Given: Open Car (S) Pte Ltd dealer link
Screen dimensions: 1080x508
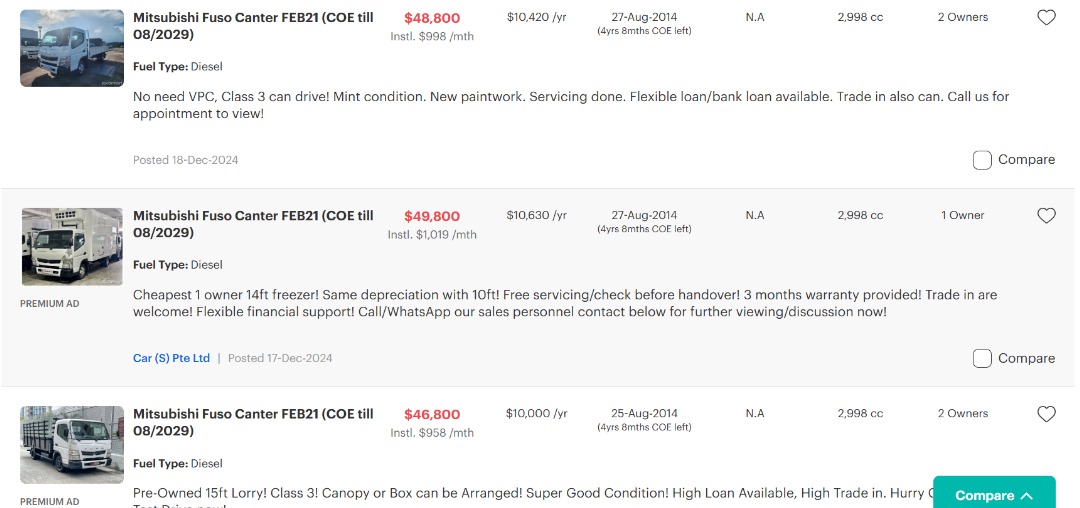Looking at the screenshot, I should (171, 358).
